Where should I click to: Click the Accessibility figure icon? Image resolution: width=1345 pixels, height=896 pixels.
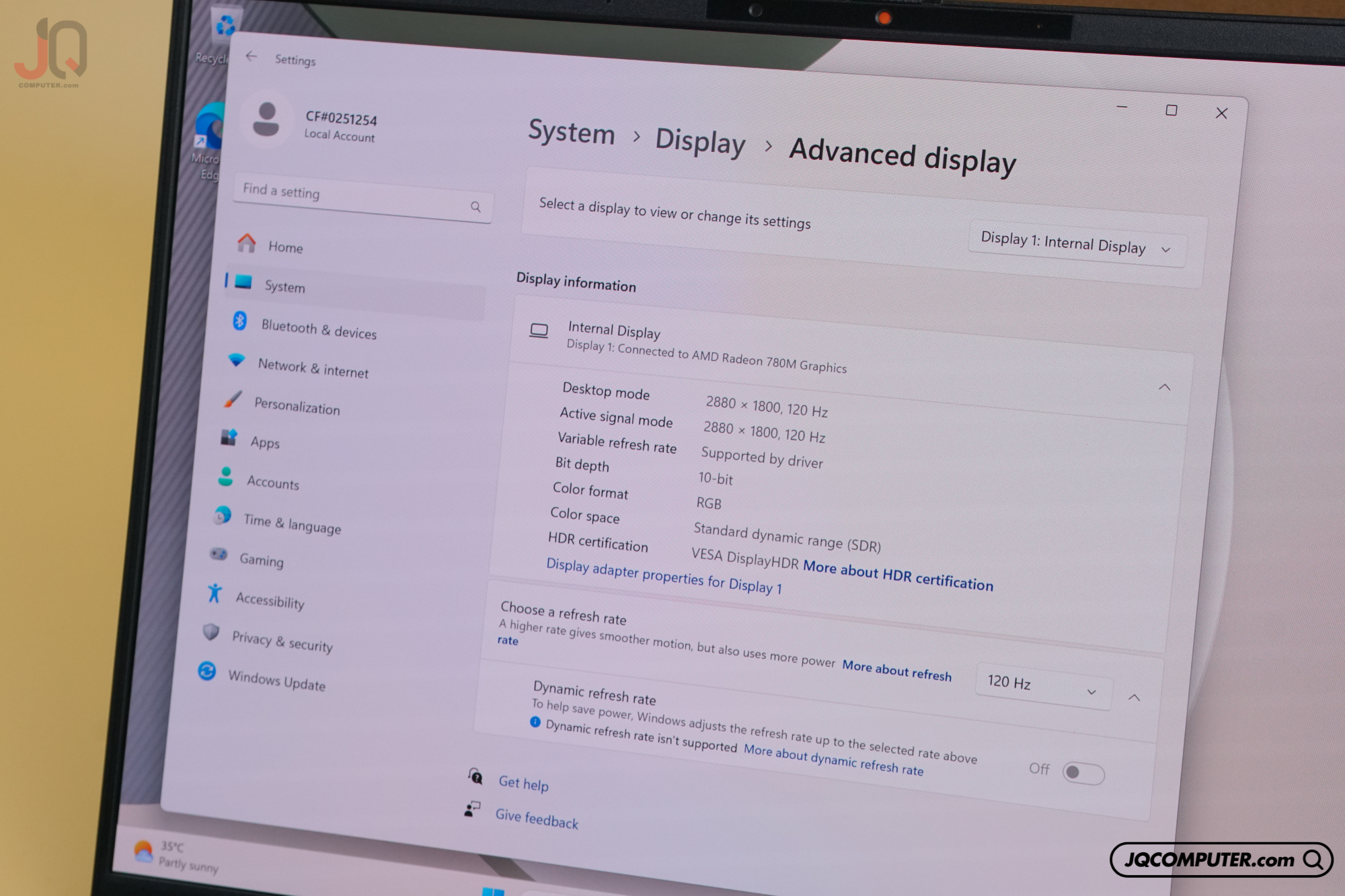tap(215, 593)
